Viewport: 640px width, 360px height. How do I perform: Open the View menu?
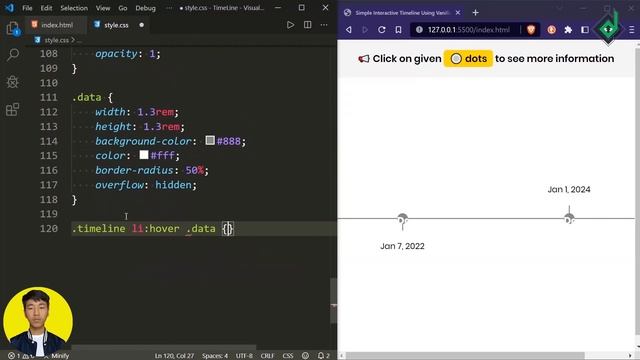click(x=103, y=8)
